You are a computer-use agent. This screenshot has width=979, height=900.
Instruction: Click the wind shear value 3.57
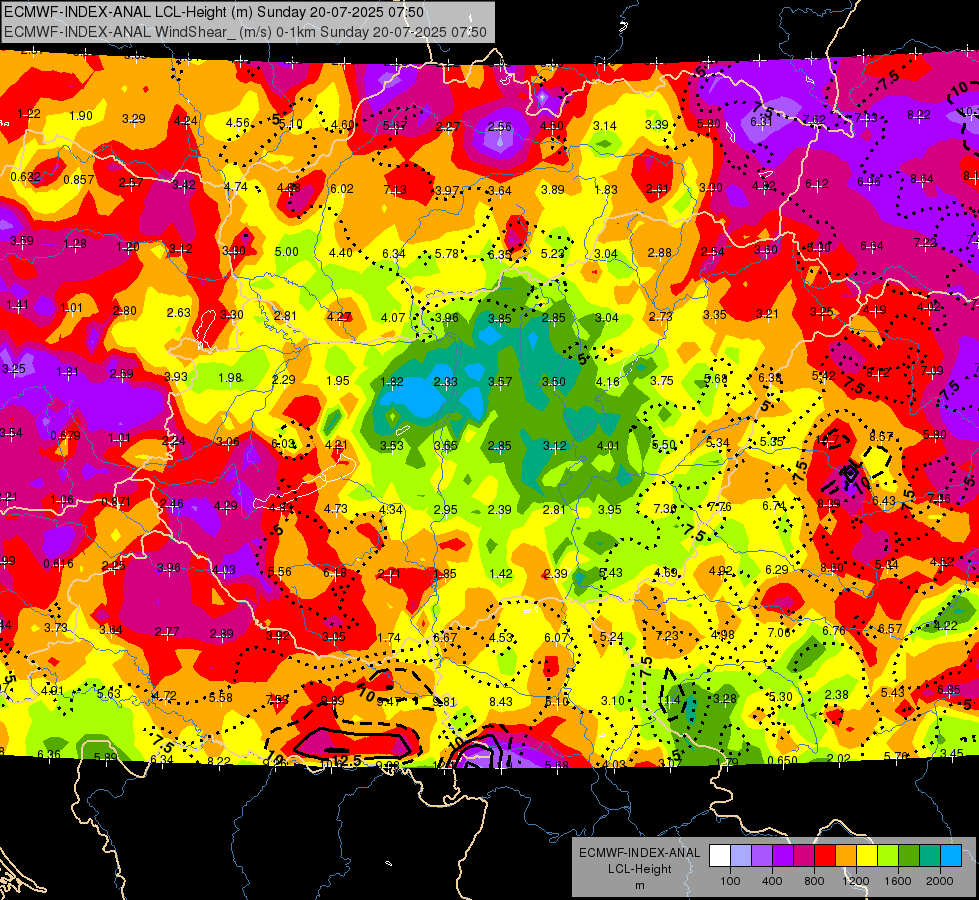(499, 382)
